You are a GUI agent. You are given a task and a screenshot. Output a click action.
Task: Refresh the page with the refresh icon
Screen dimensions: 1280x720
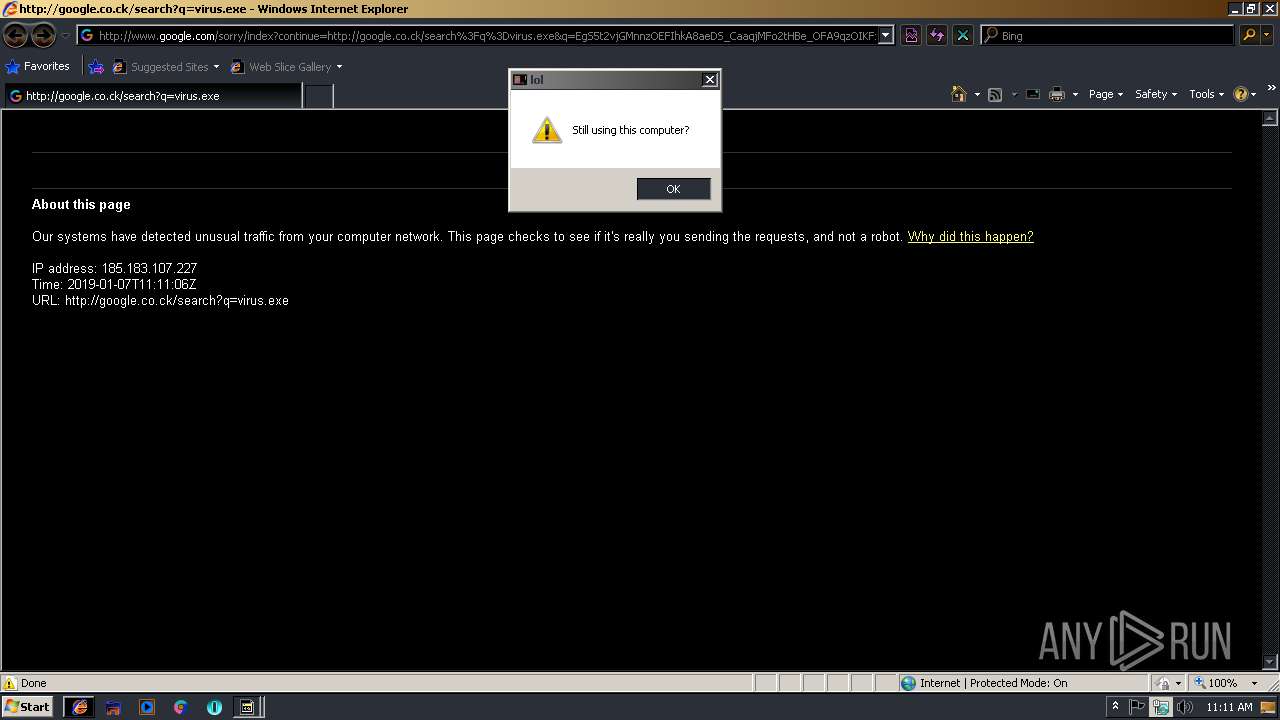(x=937, y=35)
